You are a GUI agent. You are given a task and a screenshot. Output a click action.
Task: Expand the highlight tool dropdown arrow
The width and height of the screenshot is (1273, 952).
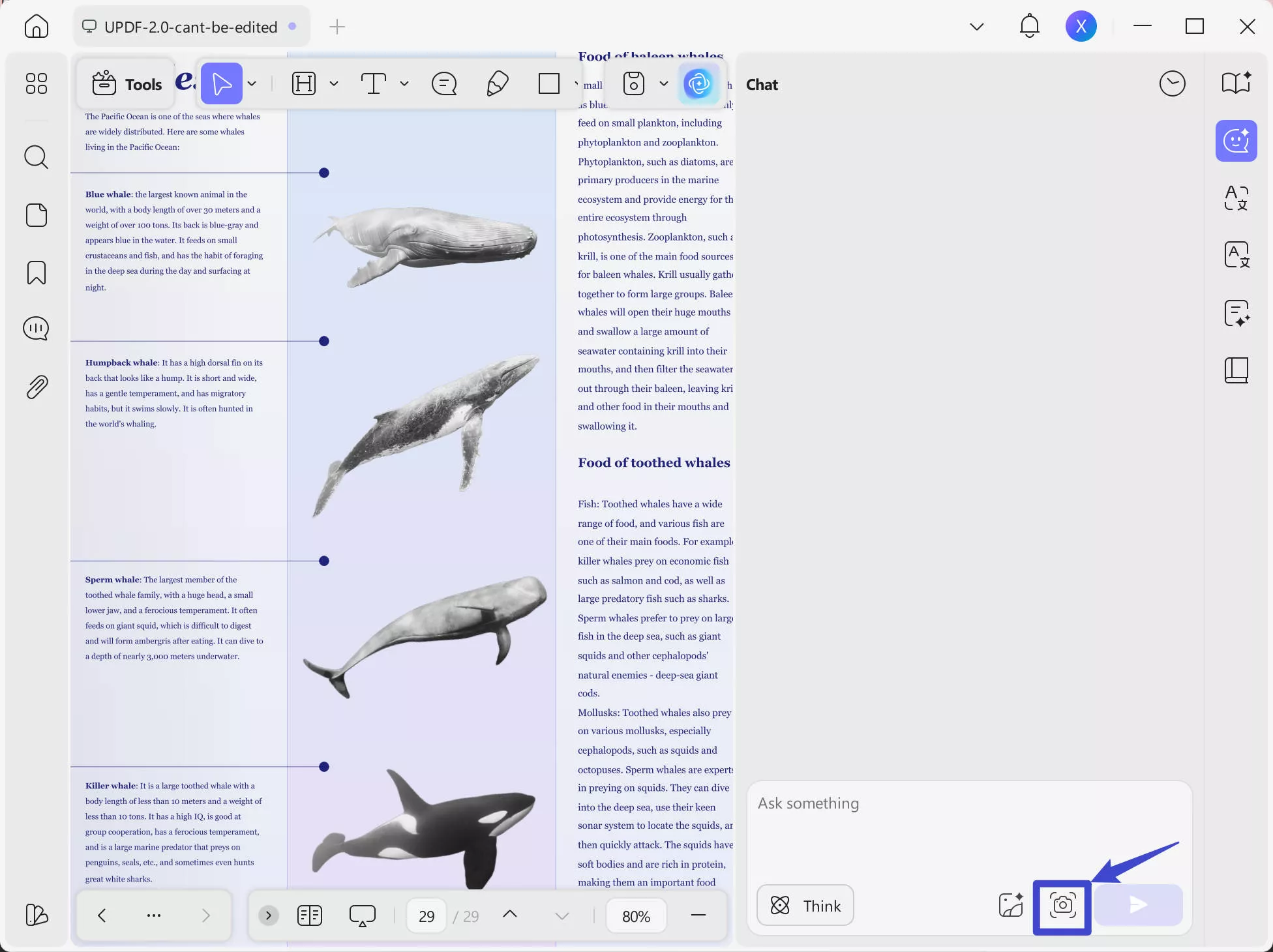[x=334, y=83]
